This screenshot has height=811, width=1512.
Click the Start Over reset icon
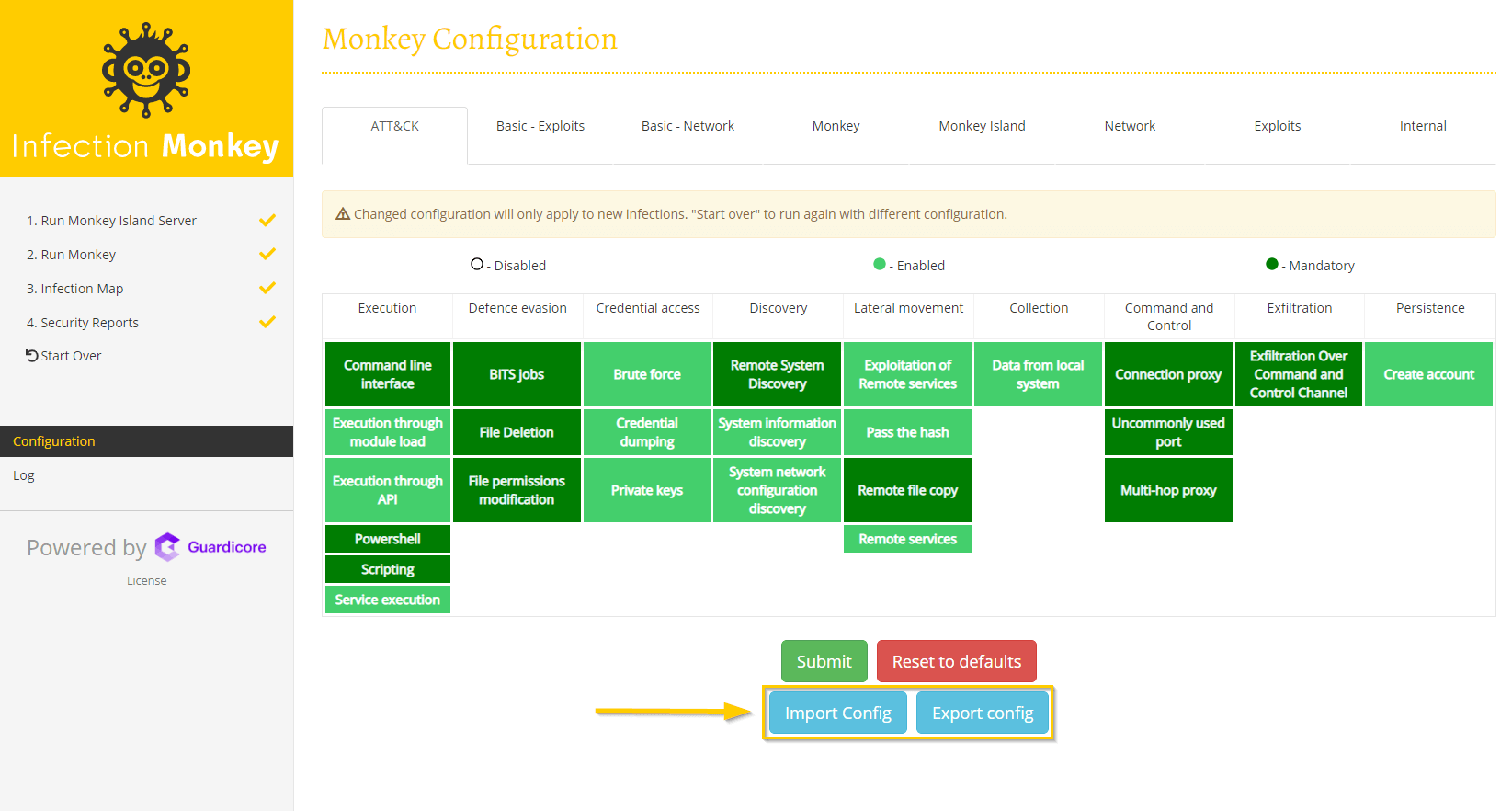pos(32,356)
